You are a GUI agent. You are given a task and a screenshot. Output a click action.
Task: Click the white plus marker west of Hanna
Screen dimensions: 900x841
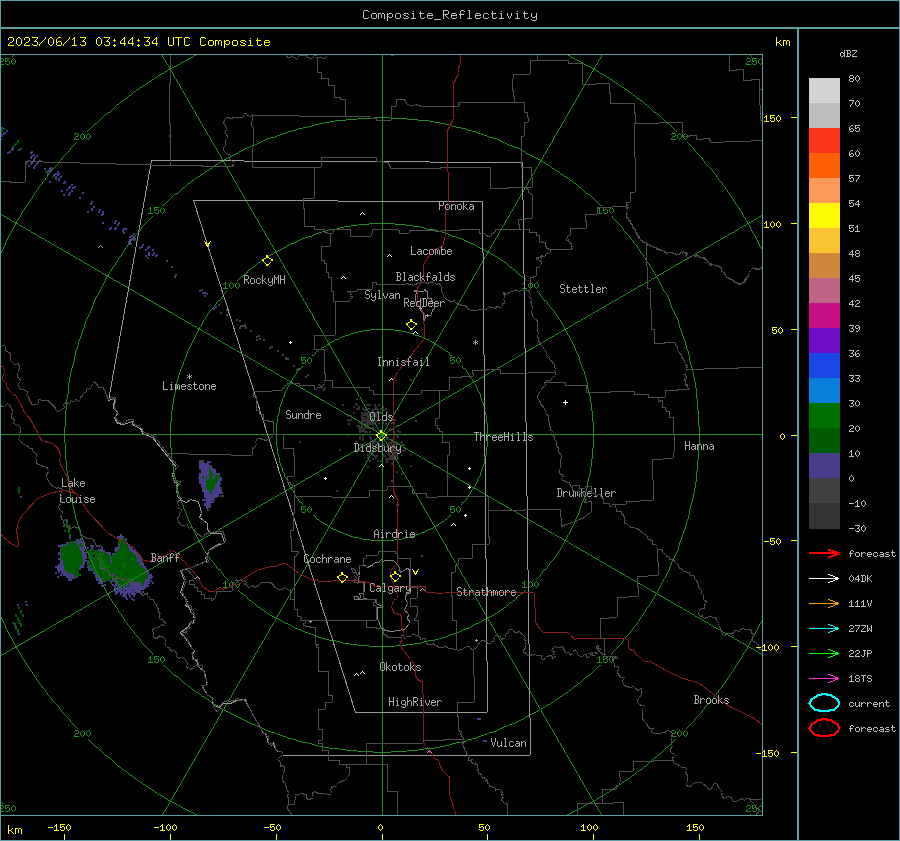click(x=565, y=402)
